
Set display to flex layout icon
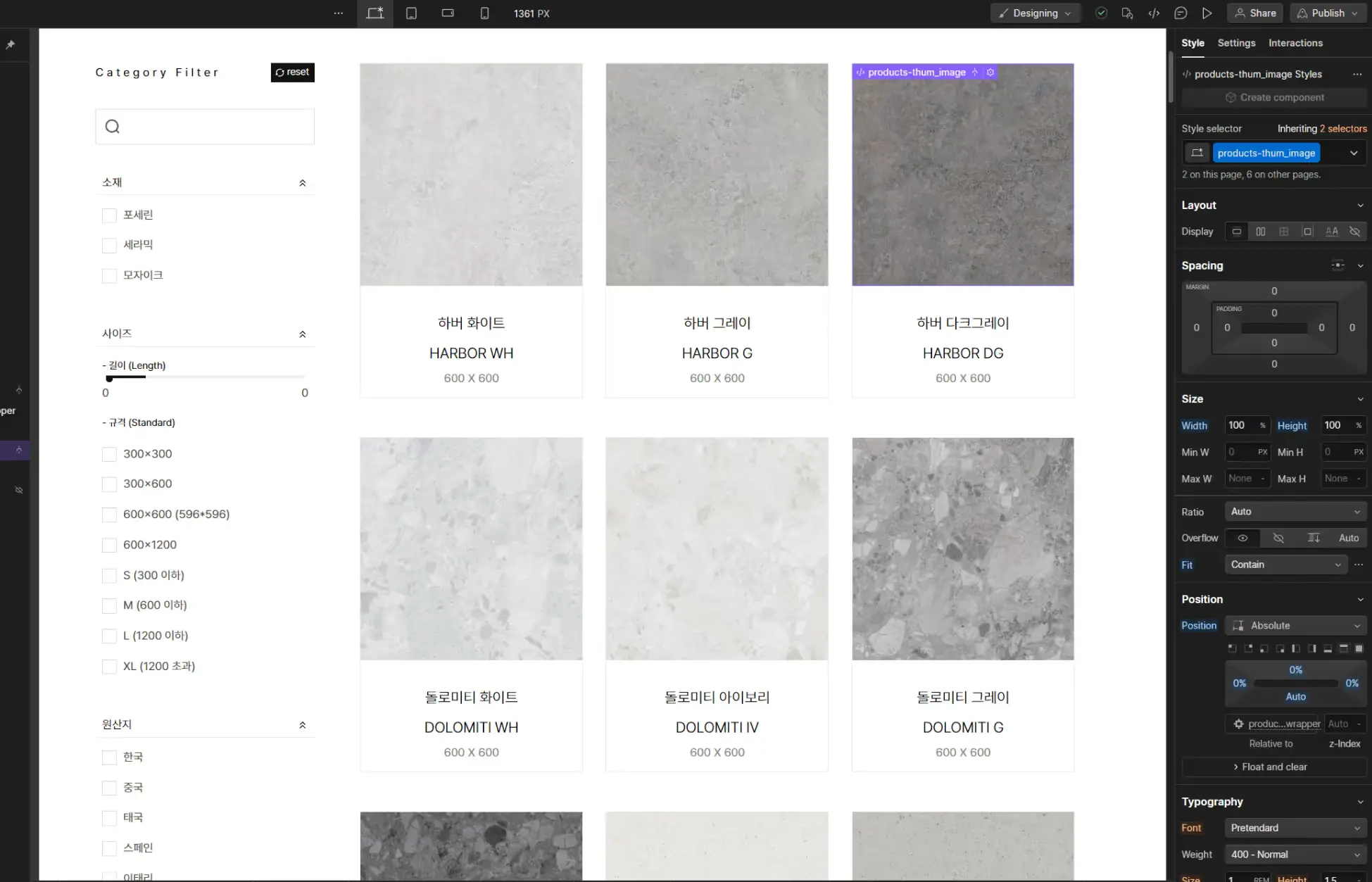1260,232
